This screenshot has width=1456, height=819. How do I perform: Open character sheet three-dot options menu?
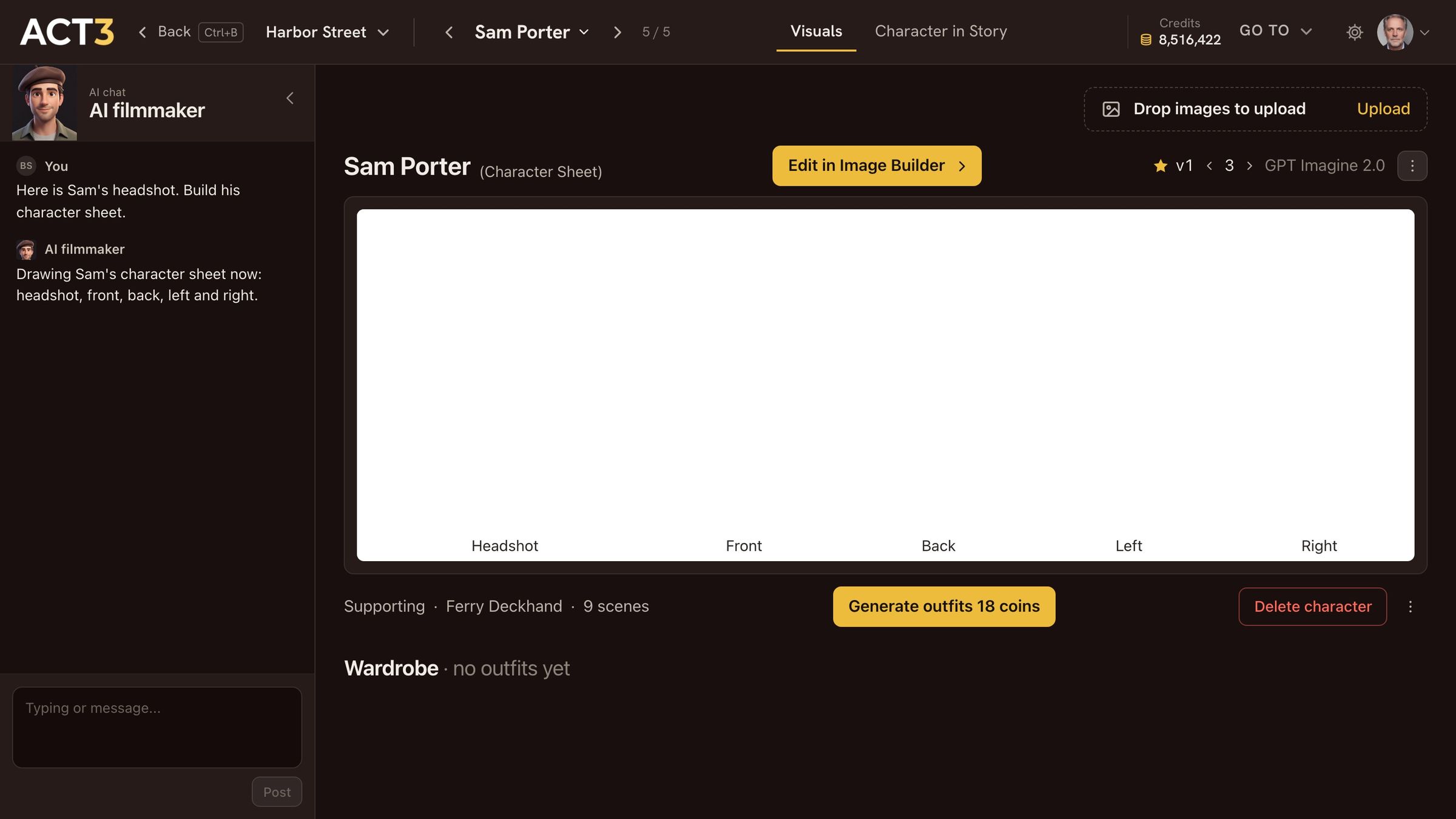pyautogui.click(x=1412, y=166)
